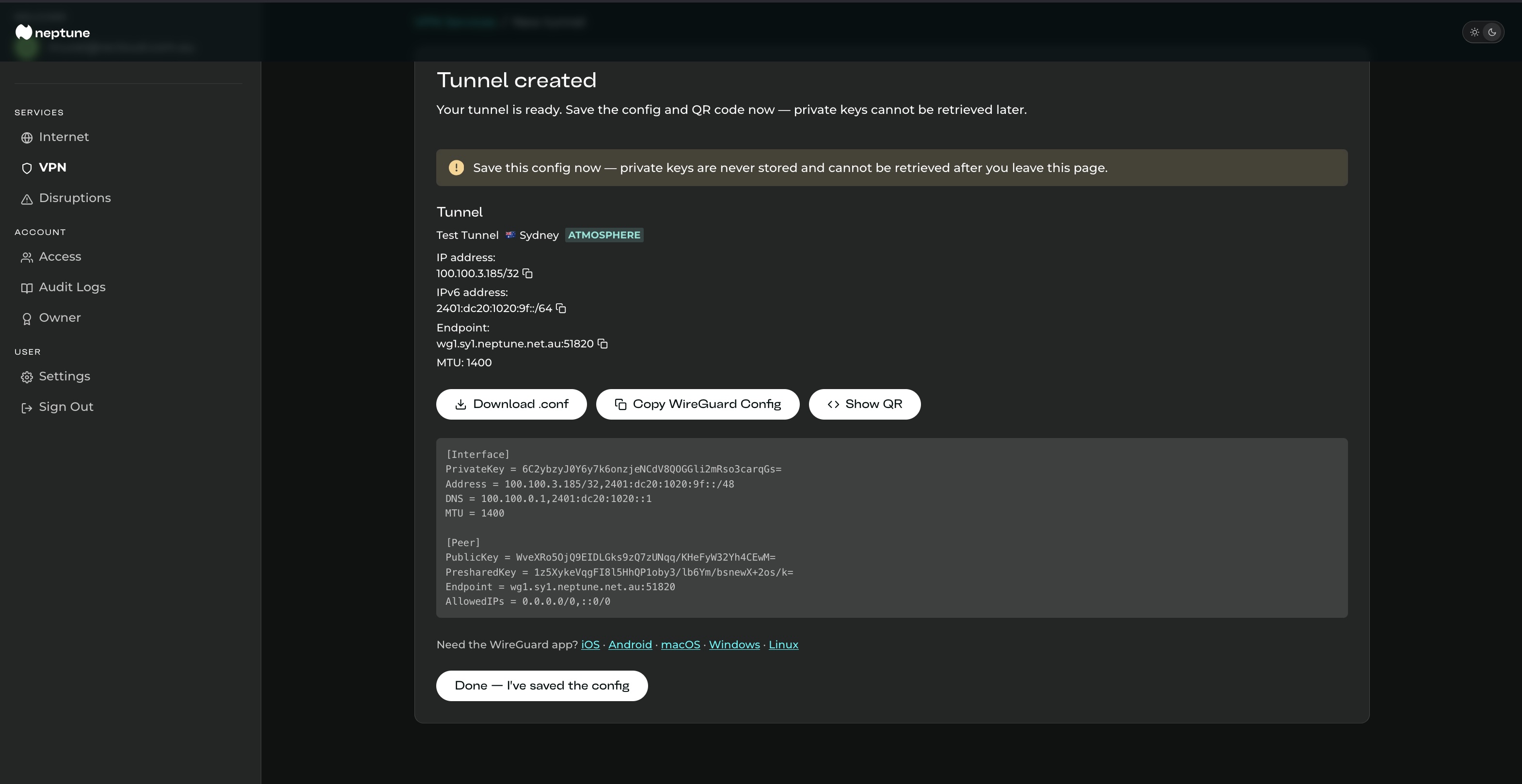Click the Address line in config
The height and width of the screenshot is (784, 1522).
point(590,484)
